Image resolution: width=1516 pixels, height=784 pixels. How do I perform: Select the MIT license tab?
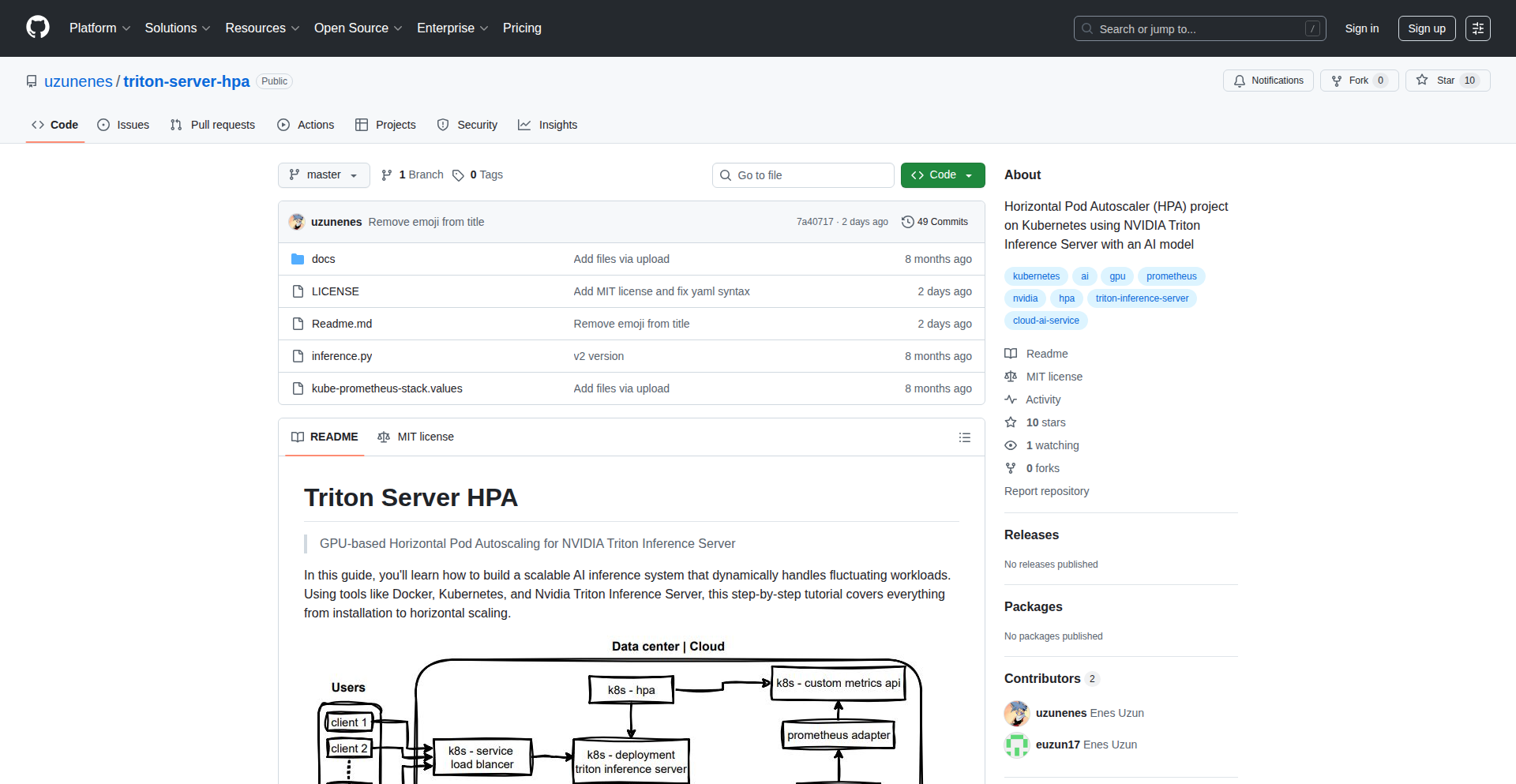tap(416, 437)
